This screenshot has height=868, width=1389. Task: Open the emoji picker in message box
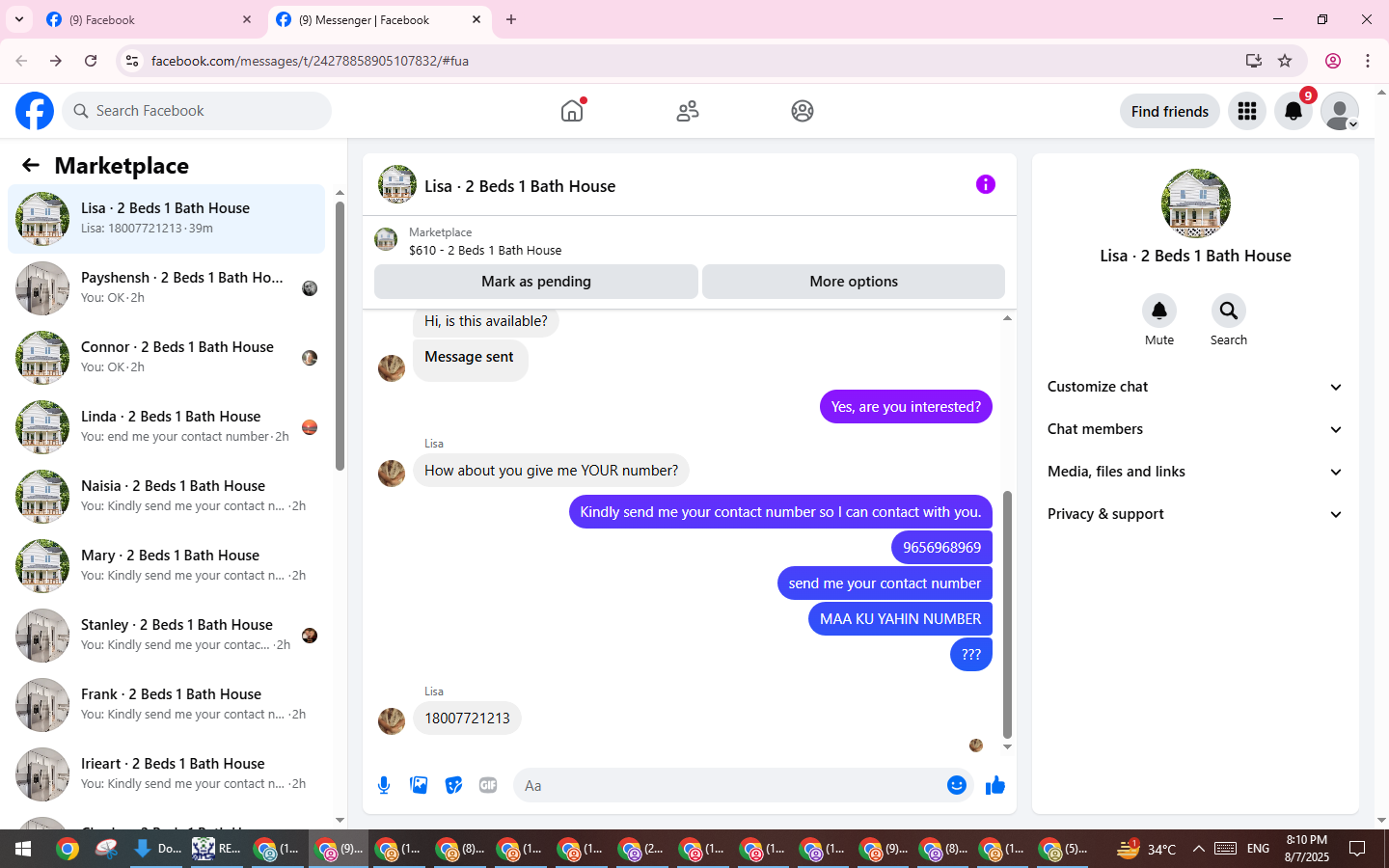pyautogui.click(x=957, y=785)
